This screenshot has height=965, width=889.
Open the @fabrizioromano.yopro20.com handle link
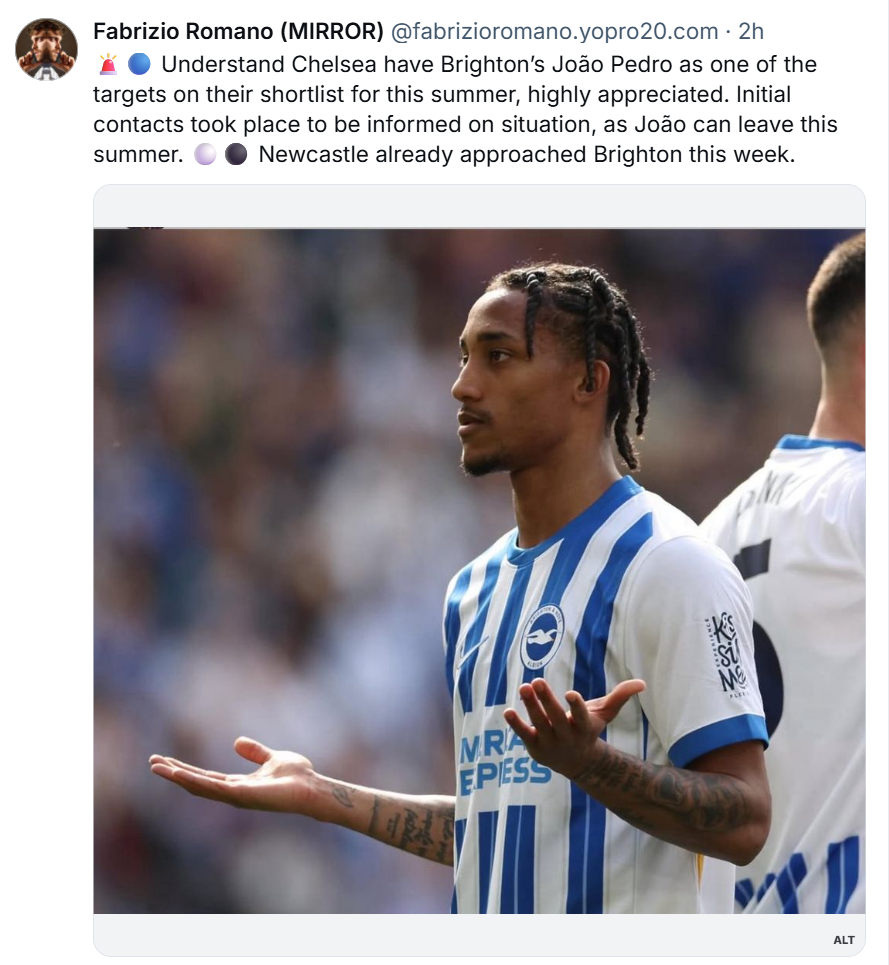[x=554, y=31]
